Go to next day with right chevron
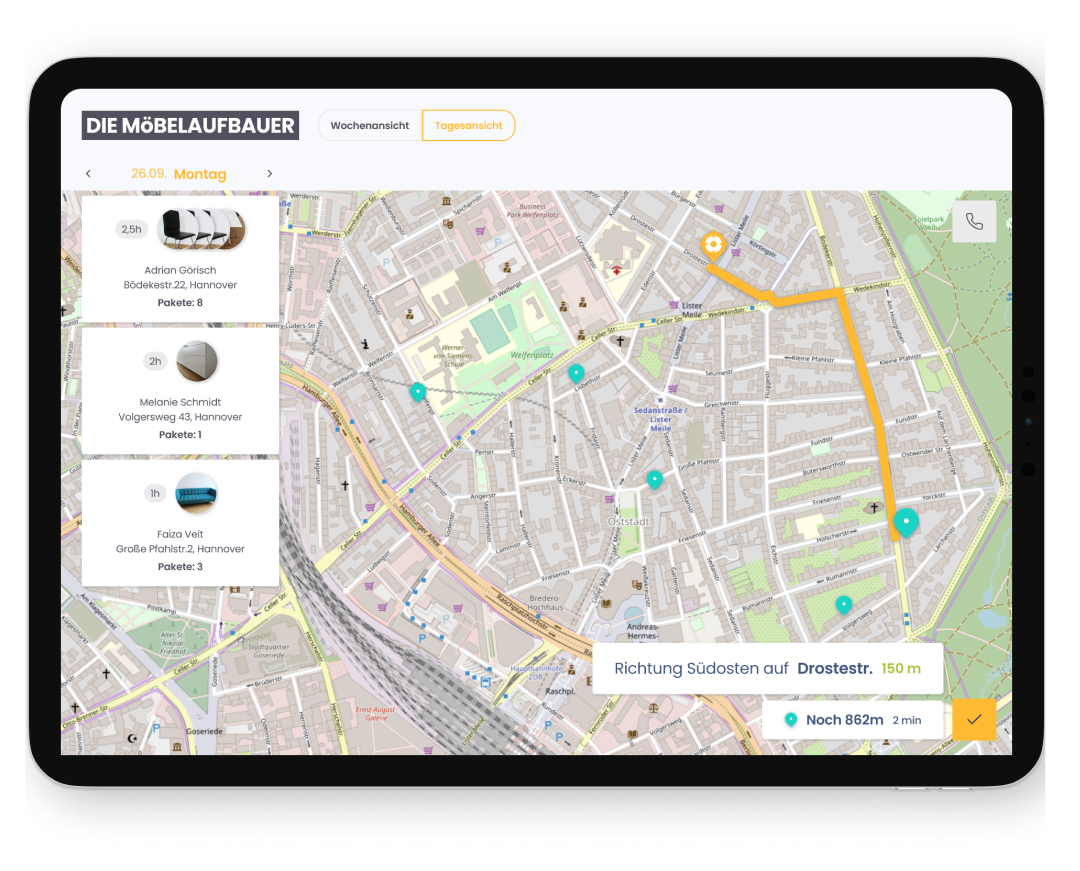Image resolution: width=1080 pixels, height=871 pixels. (269, 174)
